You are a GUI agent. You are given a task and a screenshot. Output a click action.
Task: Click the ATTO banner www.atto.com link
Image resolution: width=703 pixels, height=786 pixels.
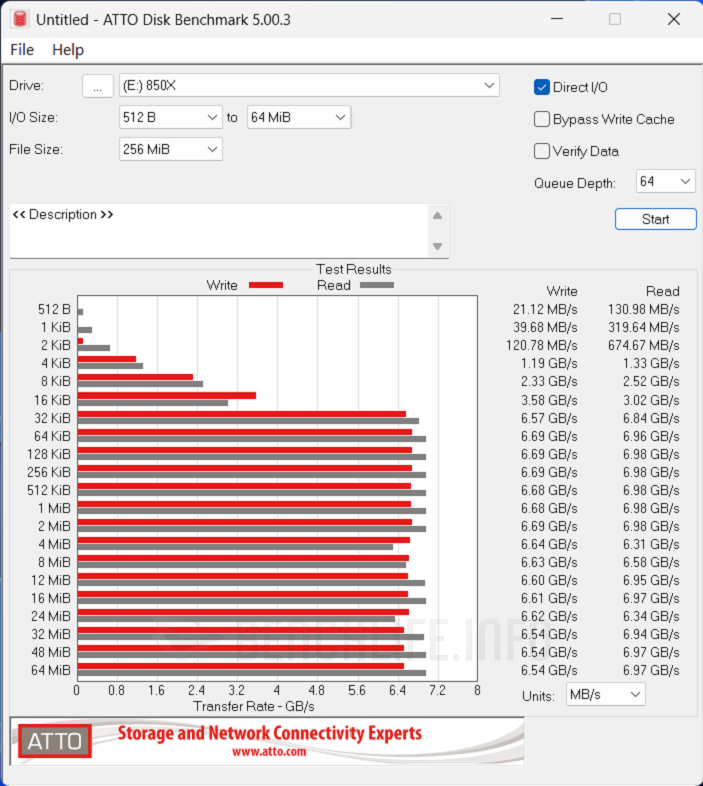click(x=269, y=752)
